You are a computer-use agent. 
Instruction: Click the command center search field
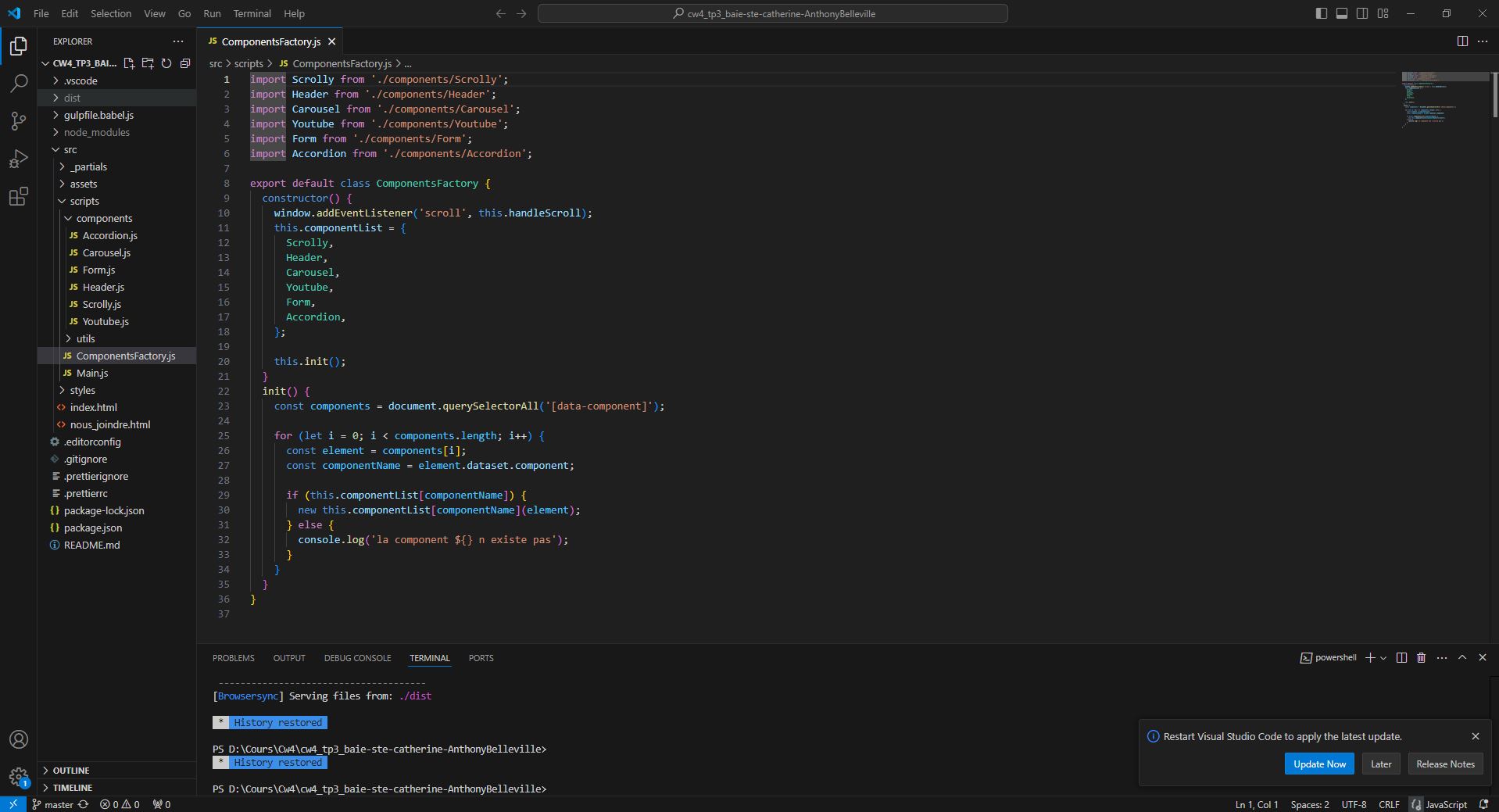pyautogui.click(x=772, y=13)
